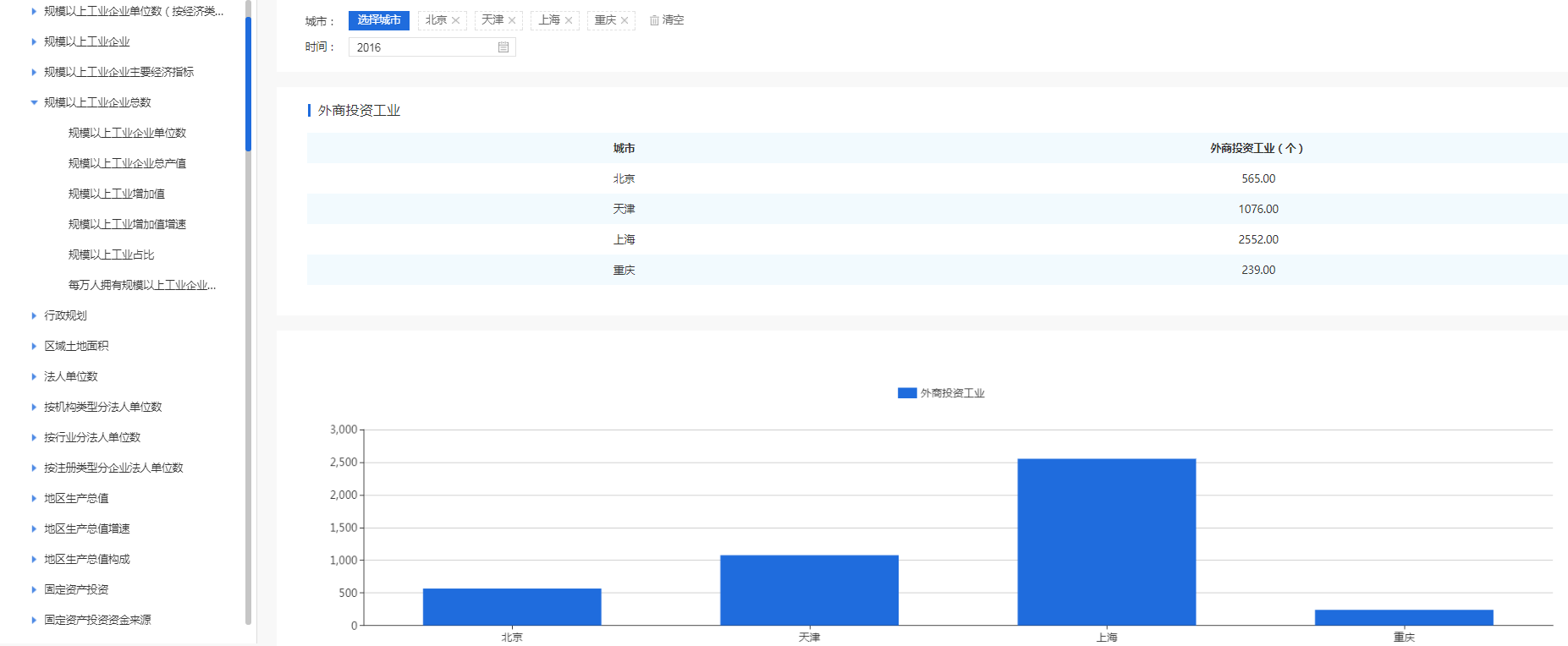
Task: Open the calendar icon in time field
Action: click(x=503, y=47)
